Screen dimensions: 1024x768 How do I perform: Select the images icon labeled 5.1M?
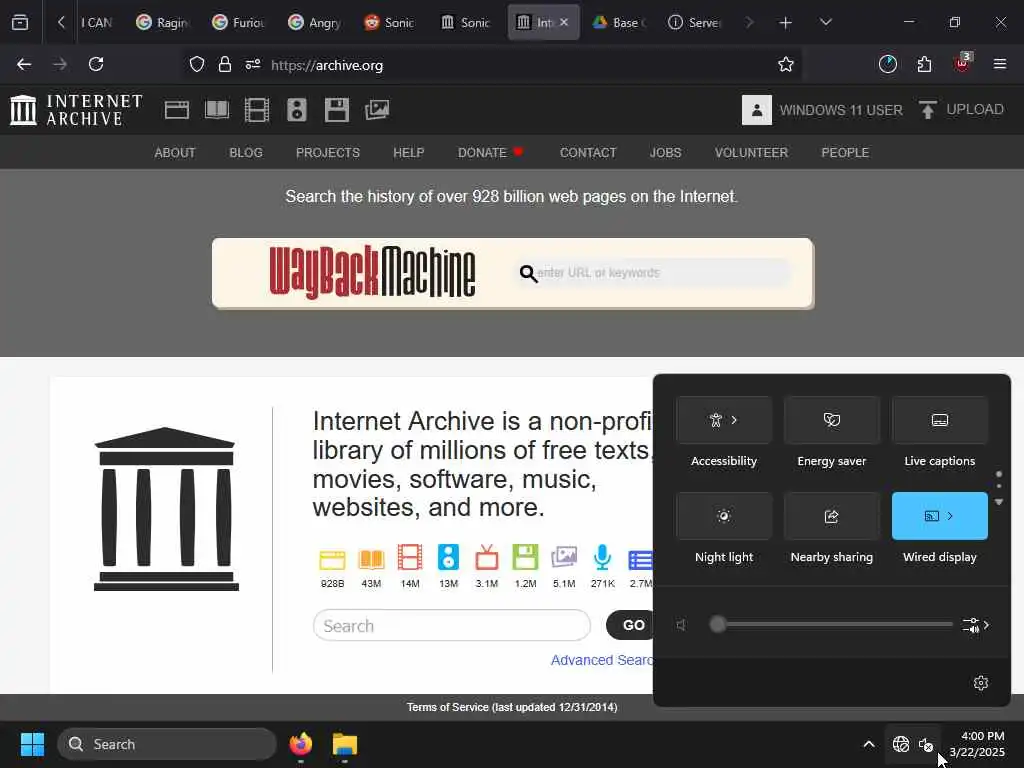(x=564, y=558)
